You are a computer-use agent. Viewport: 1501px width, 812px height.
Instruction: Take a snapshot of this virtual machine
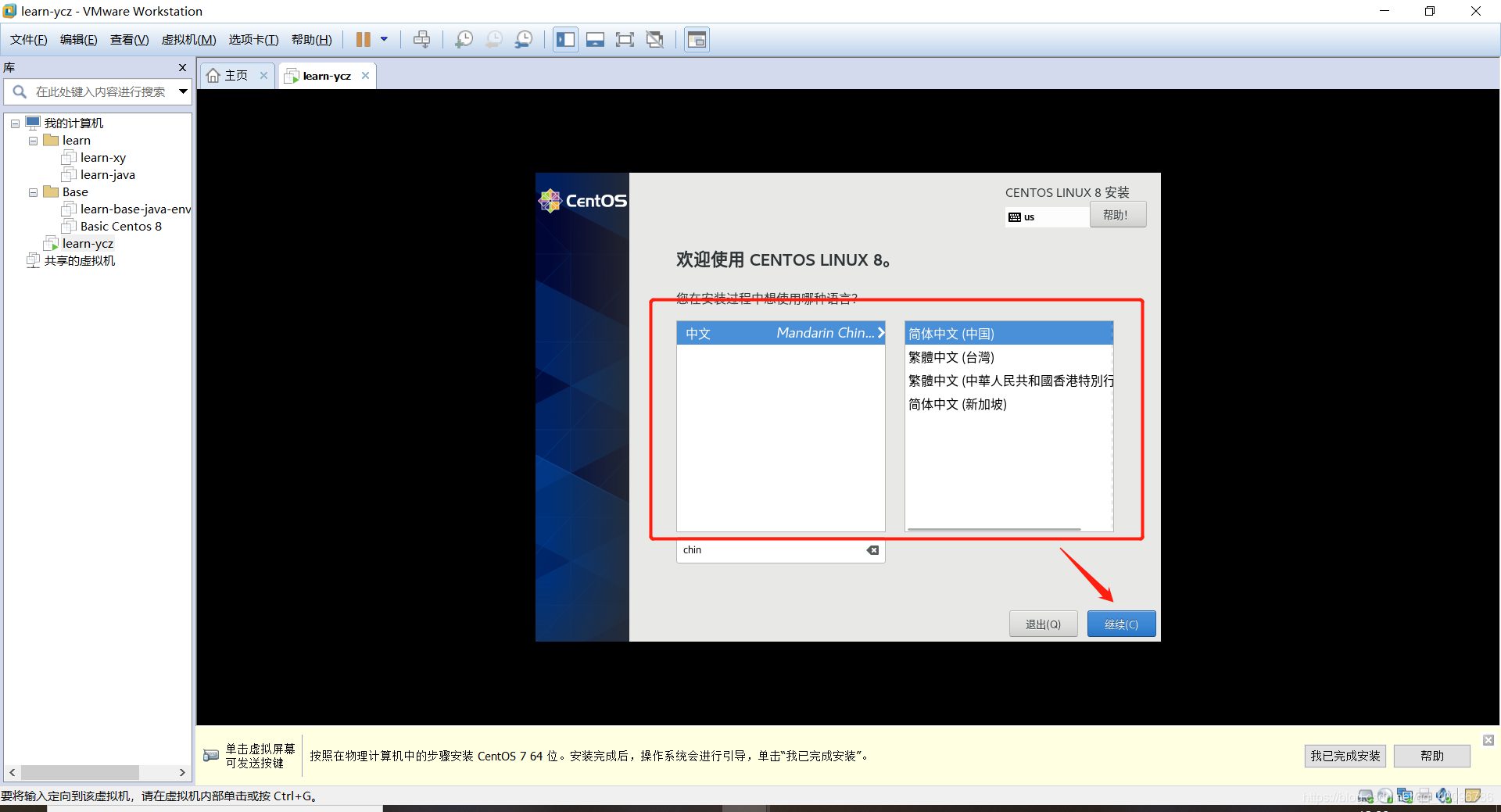(464, 39)
